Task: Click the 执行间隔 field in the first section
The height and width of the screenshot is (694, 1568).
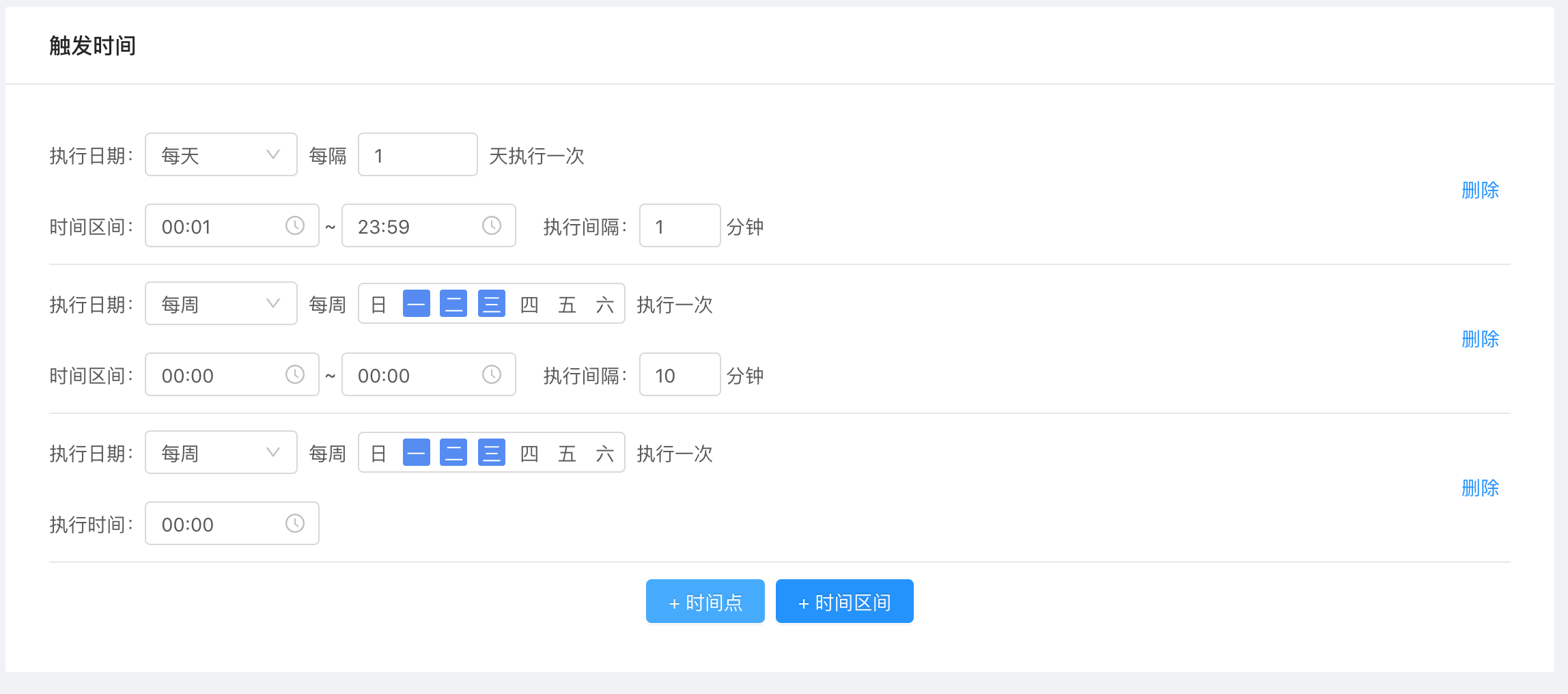Action: (x=680, y=226)
